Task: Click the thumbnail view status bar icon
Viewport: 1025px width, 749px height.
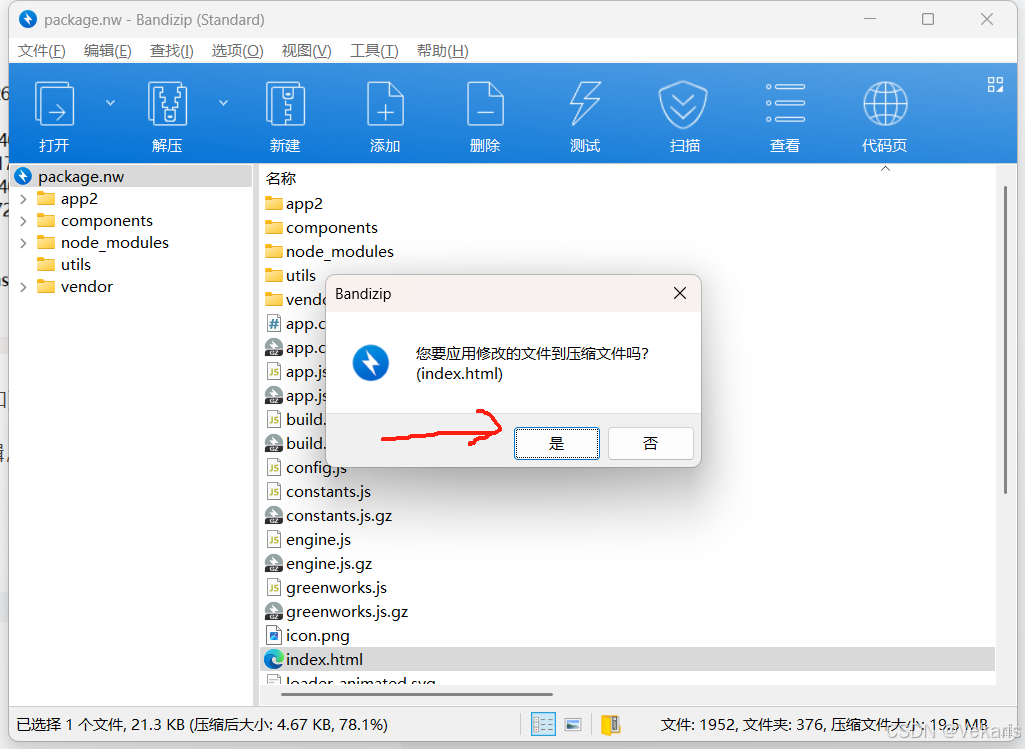Action: pos(573,724)
